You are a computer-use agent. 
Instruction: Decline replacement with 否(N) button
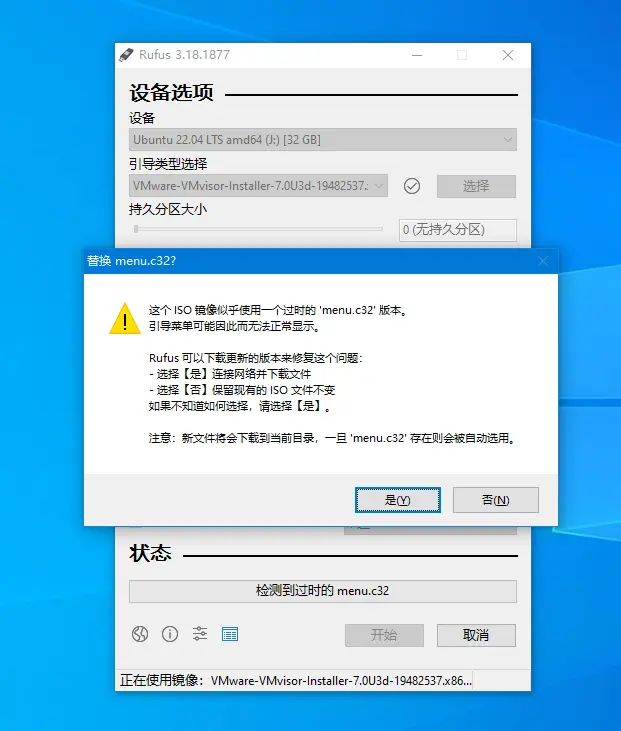[496, 500]
